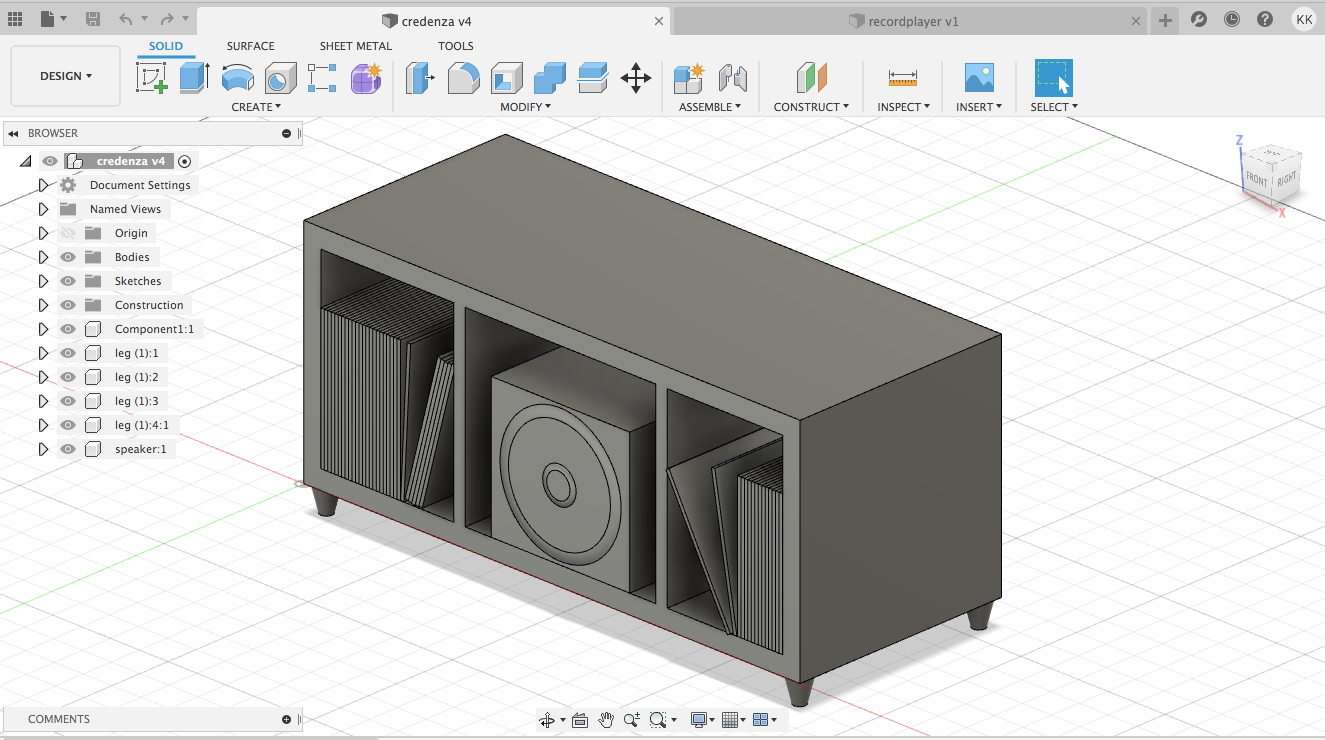Select the Fillet tool
This screenshot has width=1325, height=740.
[x=463, y=78]
